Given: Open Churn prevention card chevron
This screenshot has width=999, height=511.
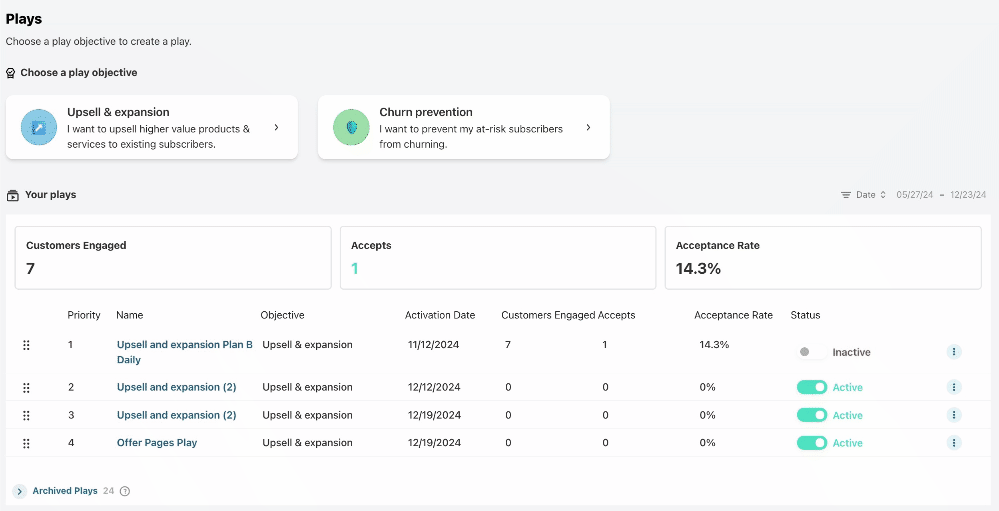Looking at the screenshot, I should point(588,127).
